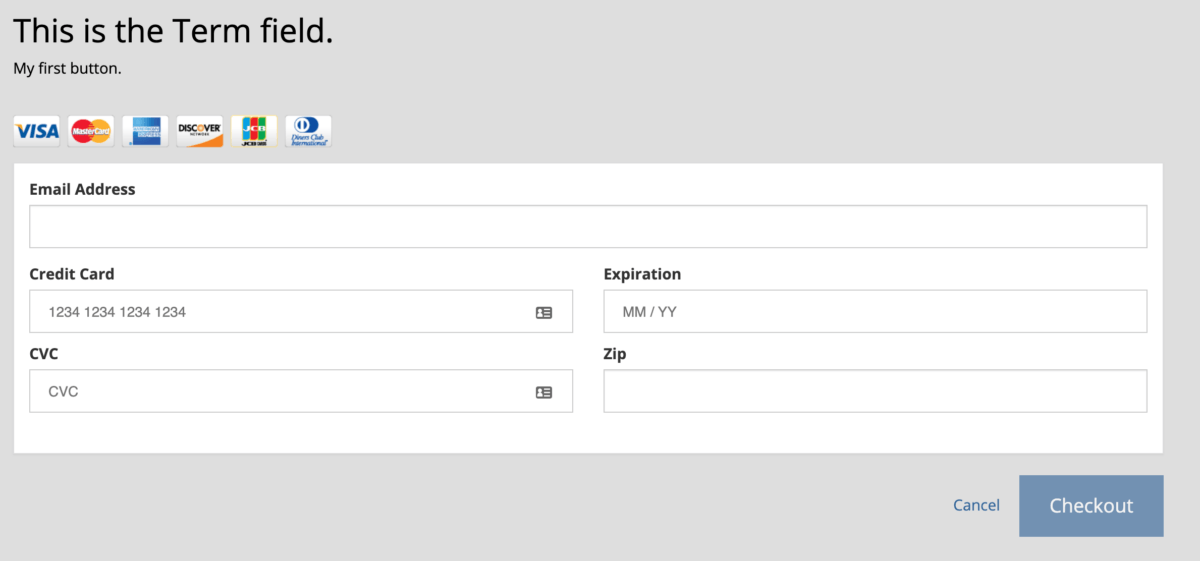This screenshot has width=1200, height=561.
Task: Click the "Email Address" field label
Action: pyautogui.click(x=82, y=189)
